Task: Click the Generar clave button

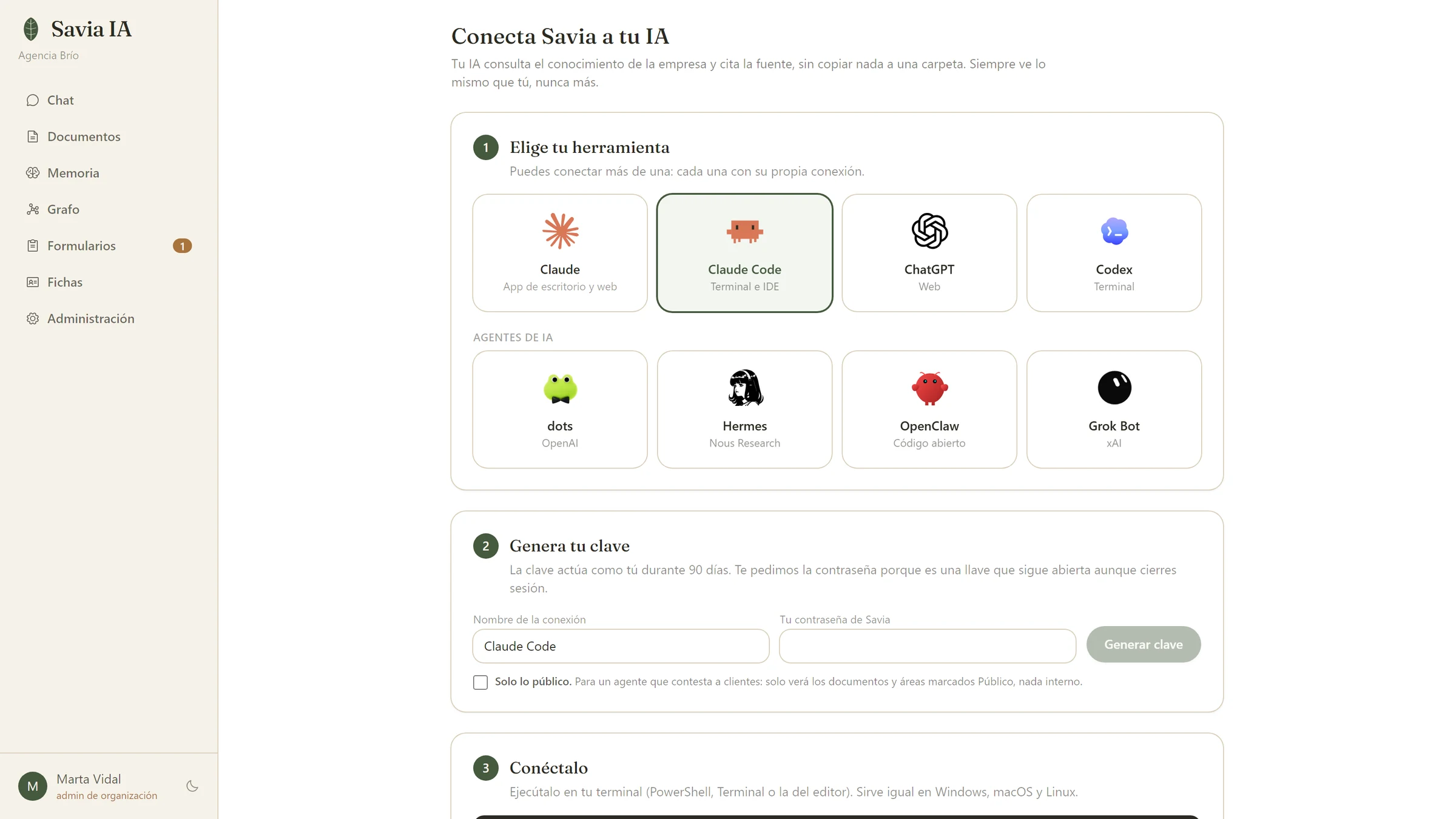Action: (1144, 644)
